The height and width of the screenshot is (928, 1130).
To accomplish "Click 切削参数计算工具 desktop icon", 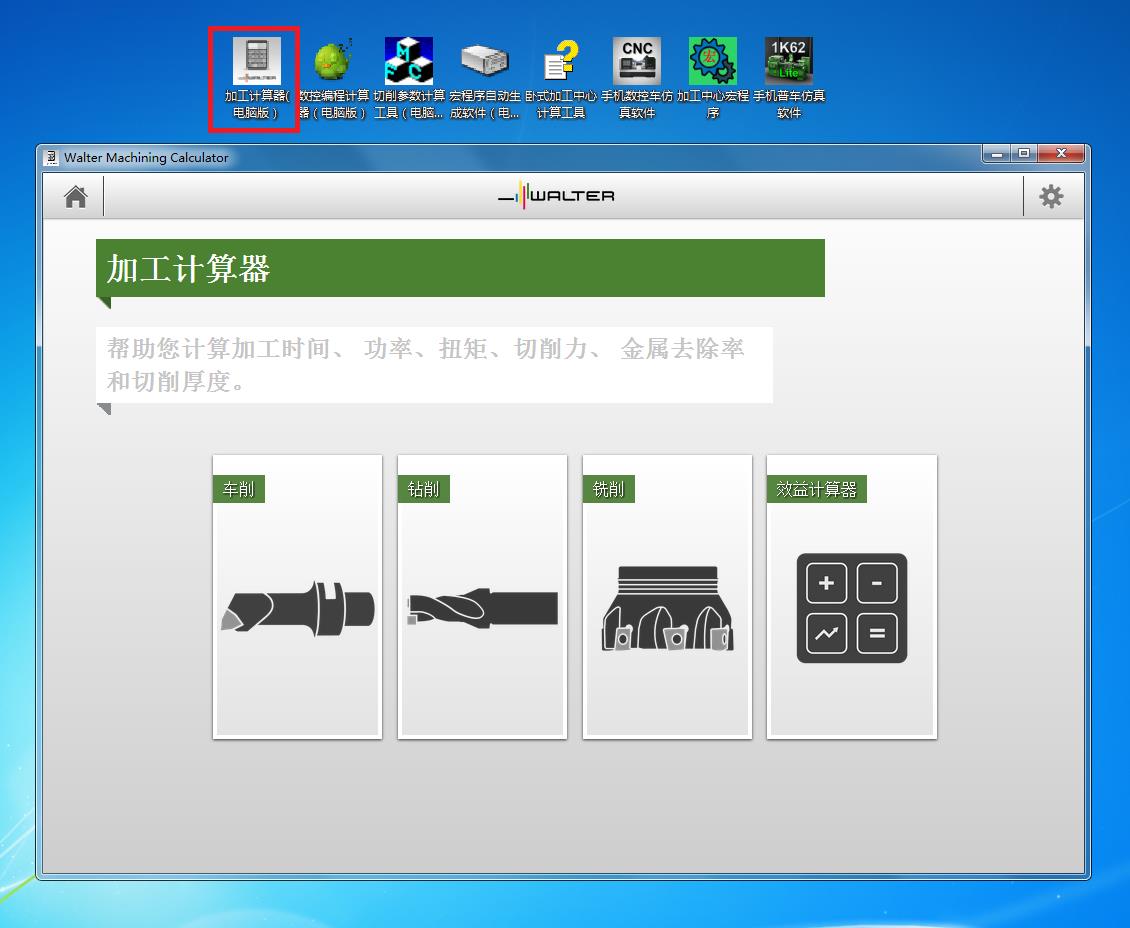I will coord(409,62).
